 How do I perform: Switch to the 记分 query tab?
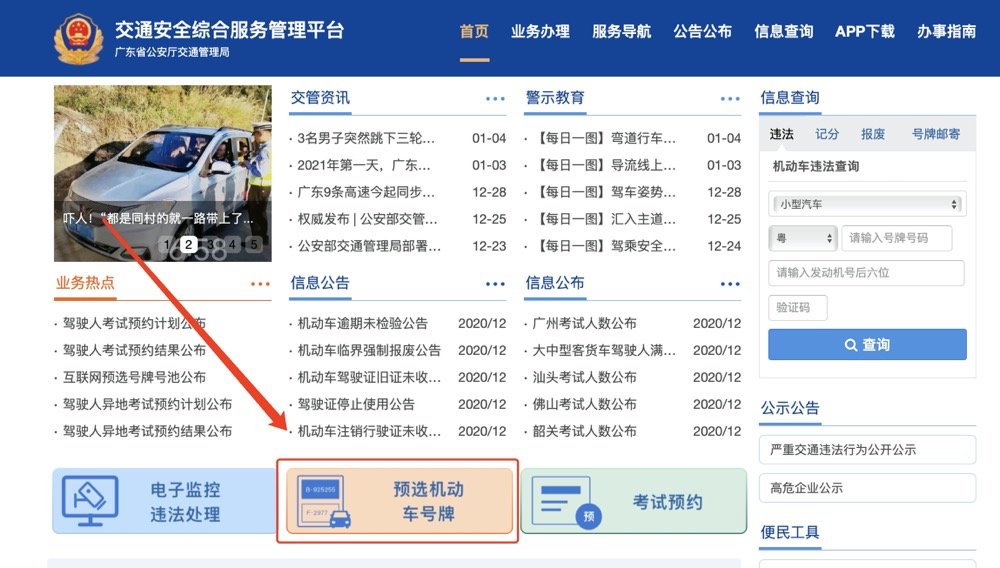point(827,134)
